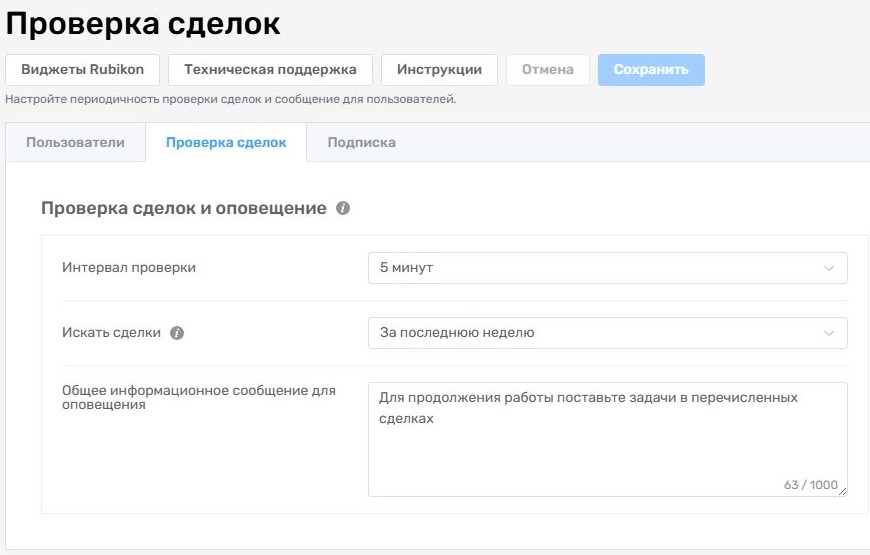Click the Проверка сделок и оповещение heading
This screenshot has width=870, height=555.
tap(184, 208)
